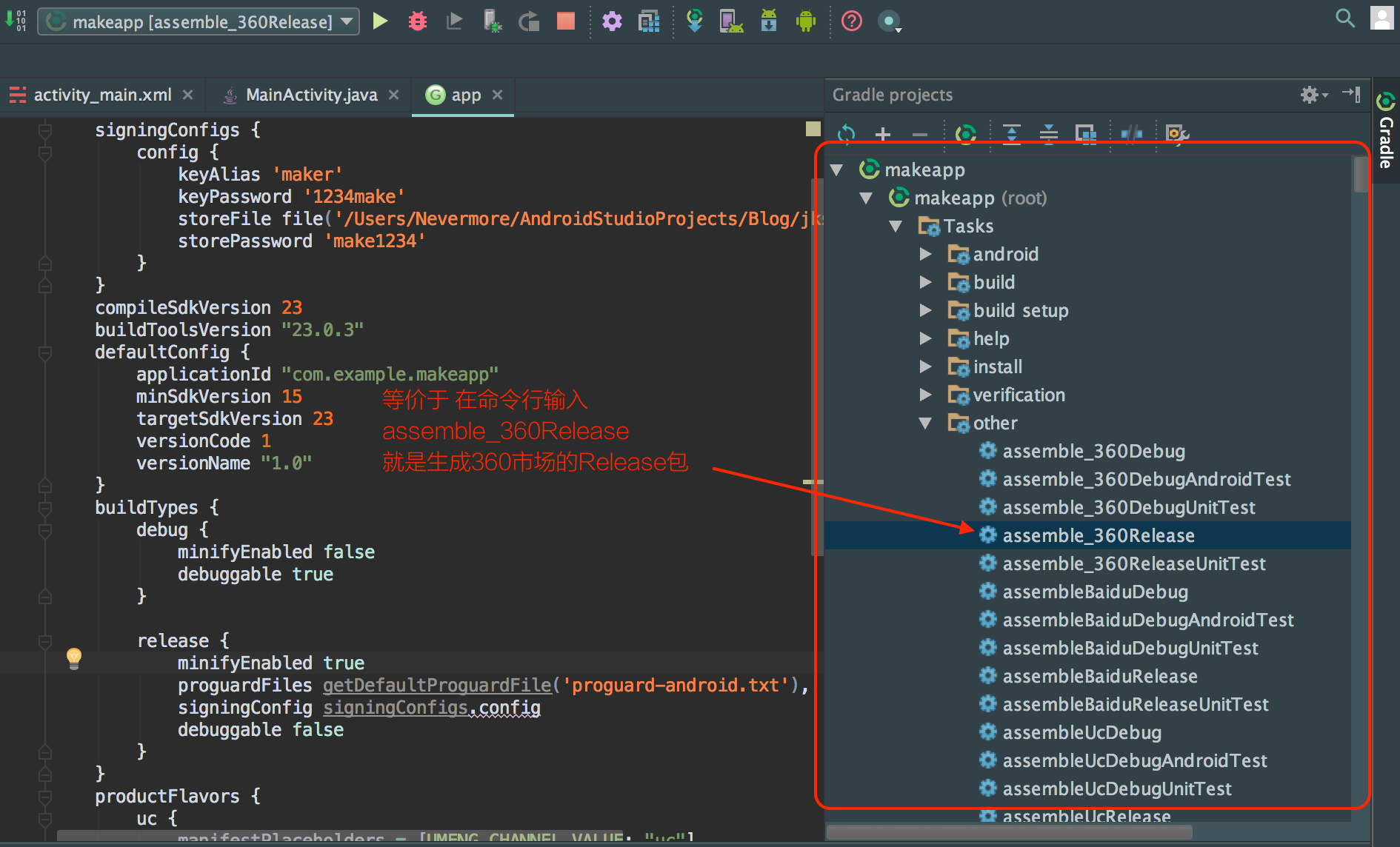Toggle Gradle offline mode
Screen dimensions: 1400x847
(1131, 134)
